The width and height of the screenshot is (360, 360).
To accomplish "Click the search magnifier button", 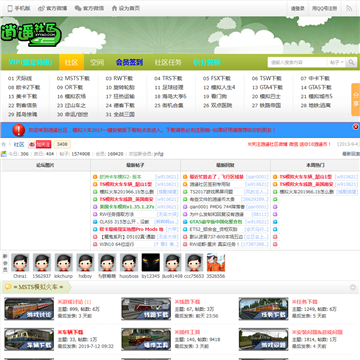I will coord(351,62).
